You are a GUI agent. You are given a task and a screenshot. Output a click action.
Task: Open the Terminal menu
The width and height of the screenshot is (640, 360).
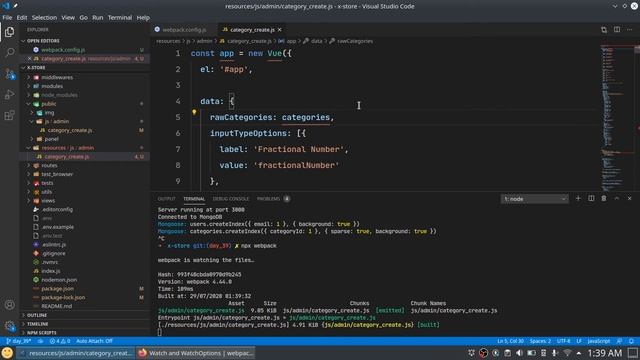(x=120, y=18)
